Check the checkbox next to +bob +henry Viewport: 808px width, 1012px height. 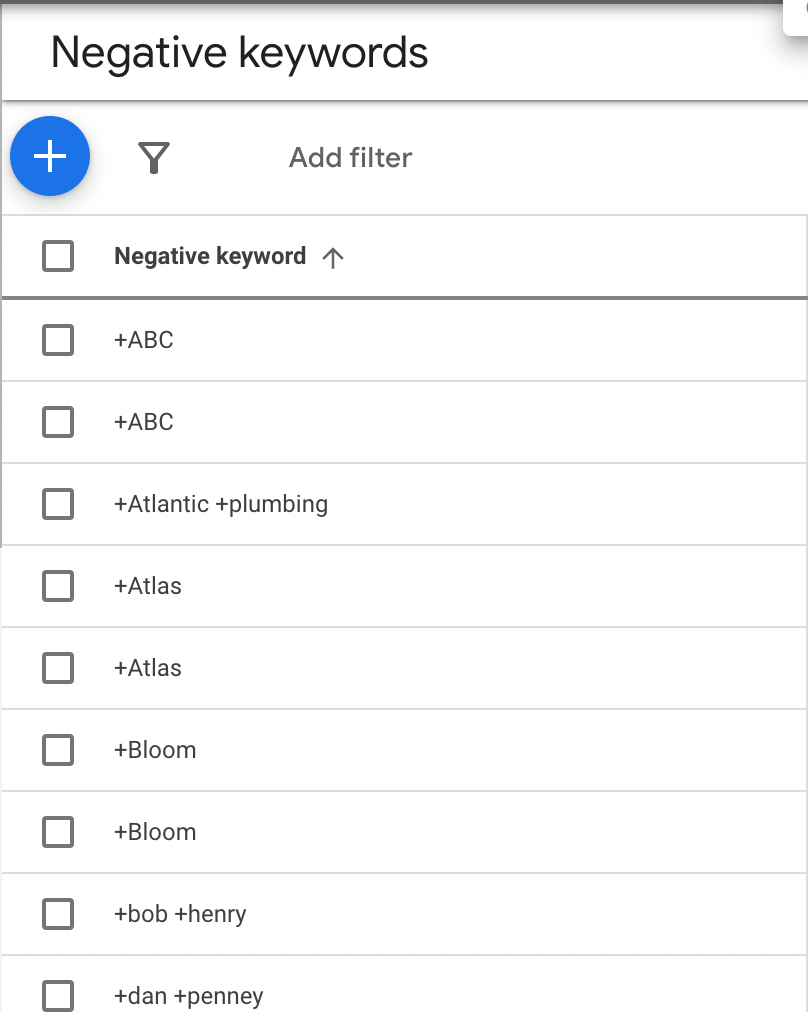(58, 914)
